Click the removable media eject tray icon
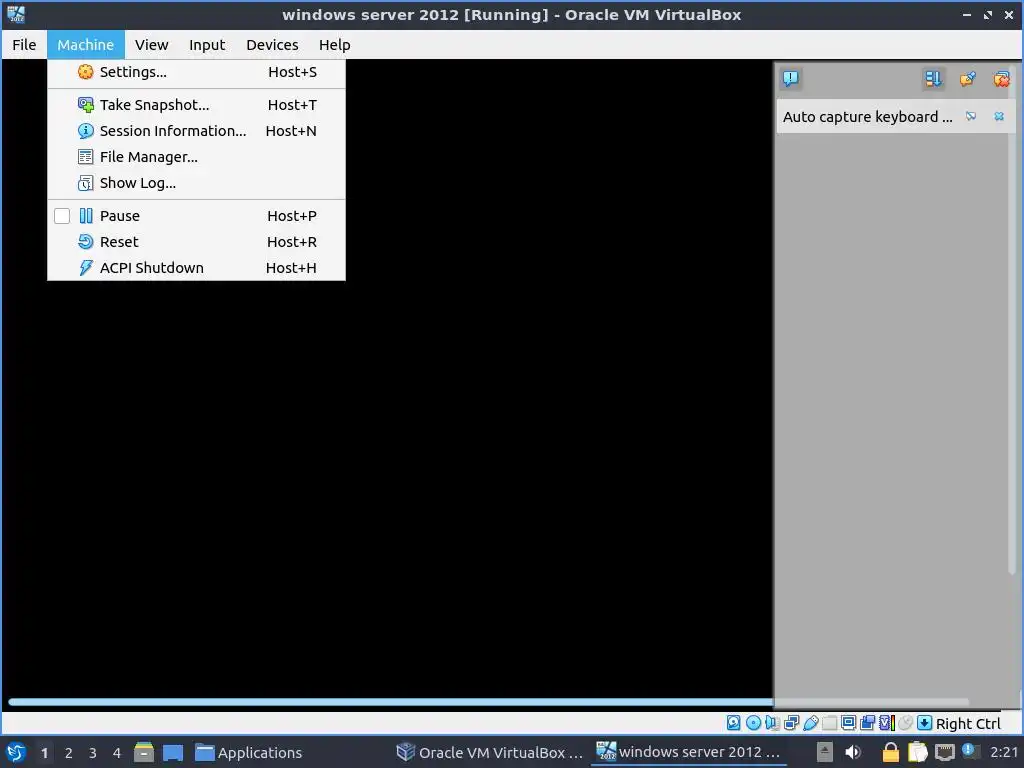 point(825,752)
